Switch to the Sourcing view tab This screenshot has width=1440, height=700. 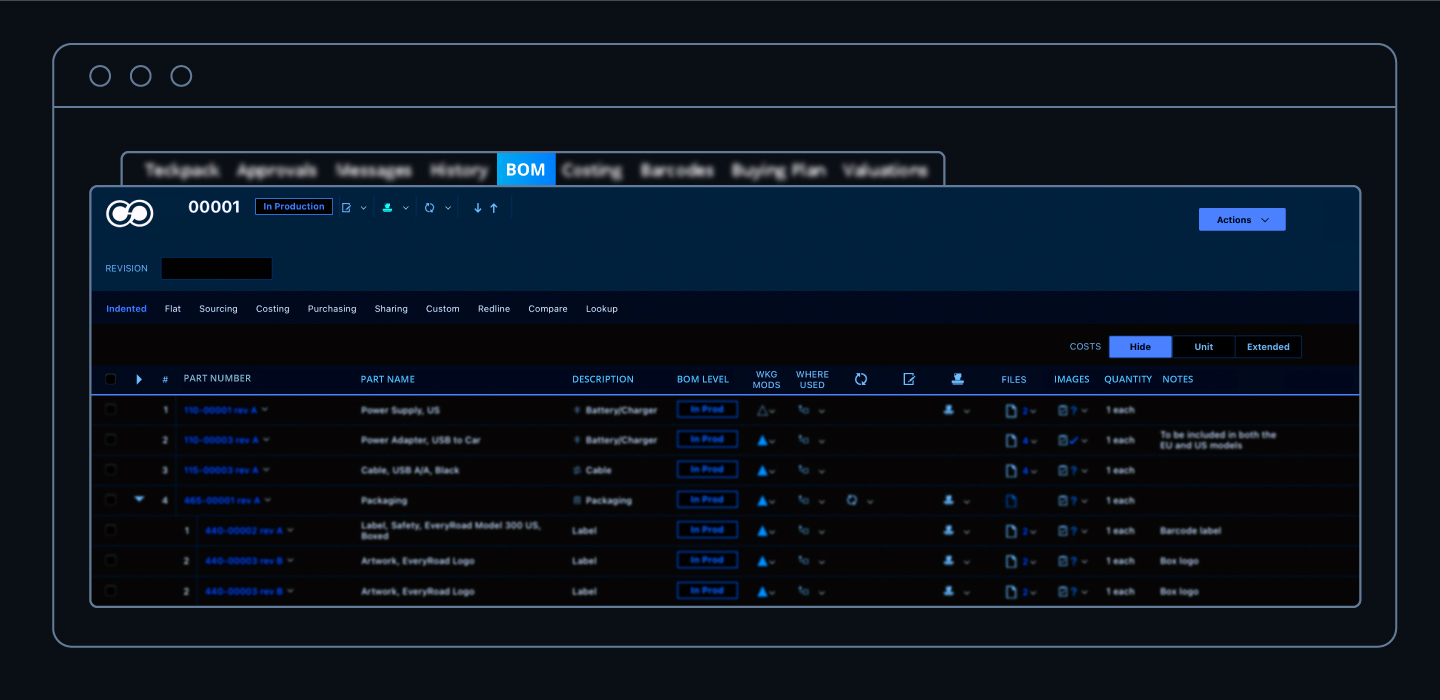218,309
